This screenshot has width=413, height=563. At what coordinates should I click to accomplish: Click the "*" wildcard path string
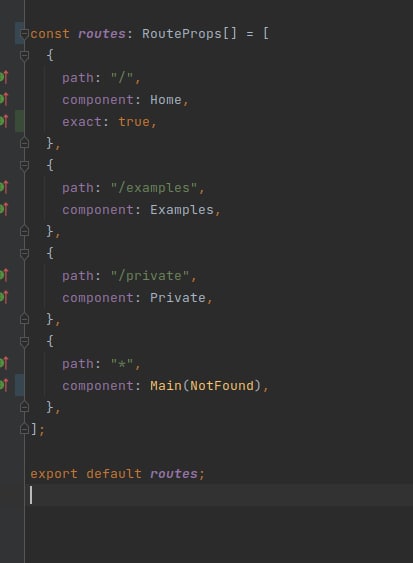click(x=122, y=364)
